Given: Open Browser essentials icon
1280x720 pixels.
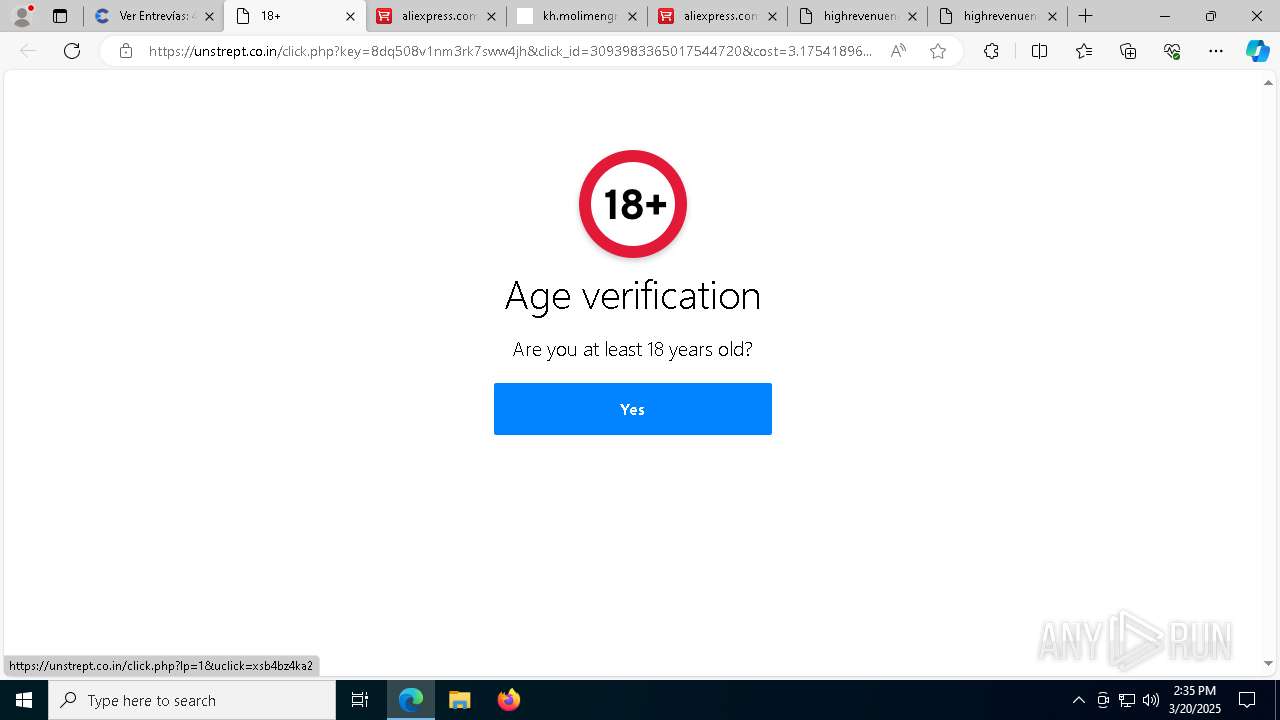Looking at the screenshot, I should pyautogui.click(x=1172, y=51).
